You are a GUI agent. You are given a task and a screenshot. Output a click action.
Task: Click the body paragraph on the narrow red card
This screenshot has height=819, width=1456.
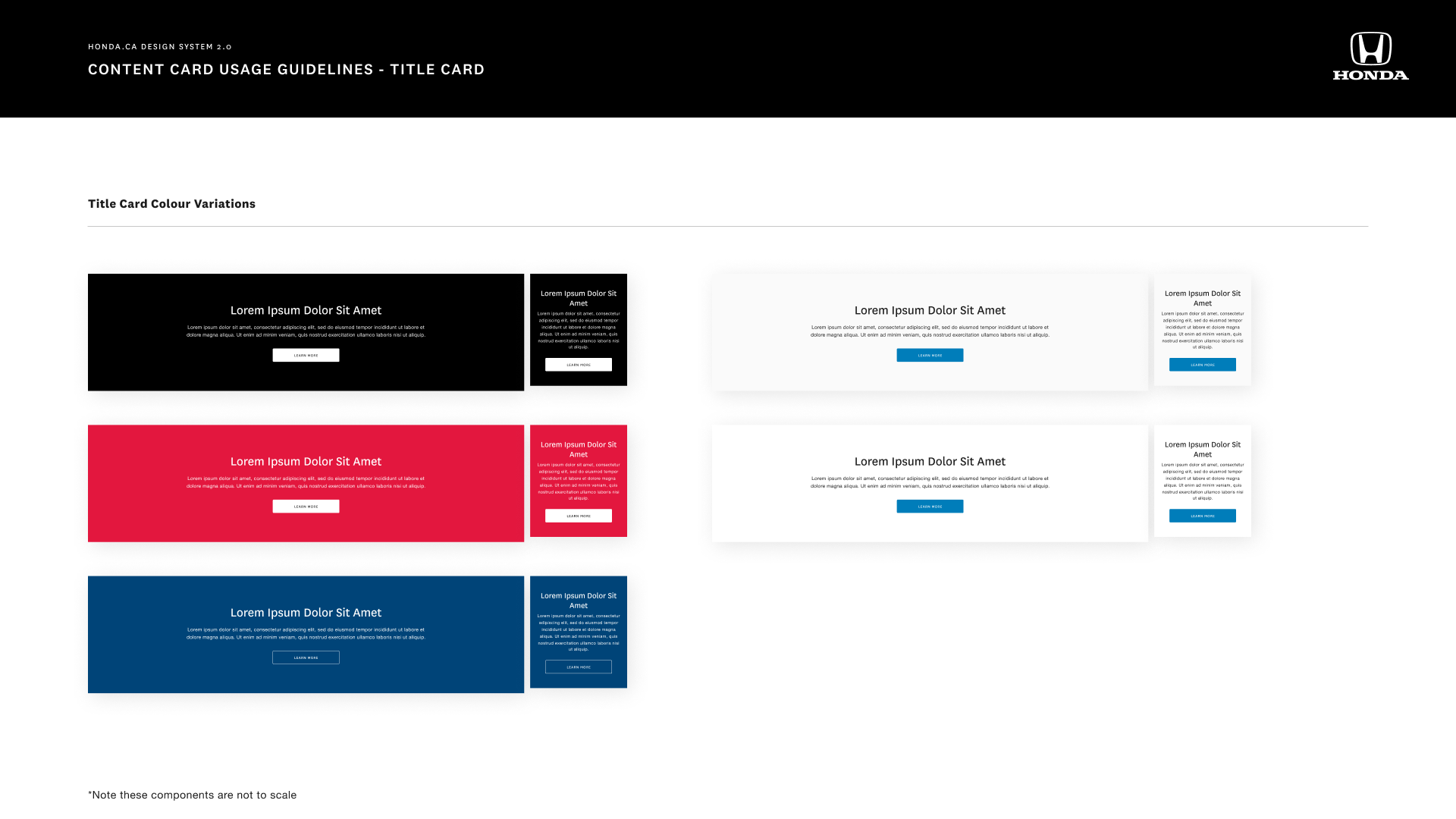click(x=579, y=482)
